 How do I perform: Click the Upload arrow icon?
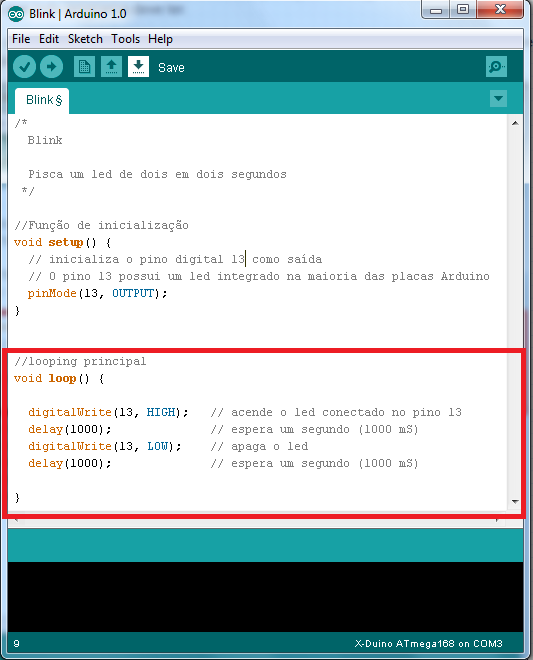(x=51, y=67)
